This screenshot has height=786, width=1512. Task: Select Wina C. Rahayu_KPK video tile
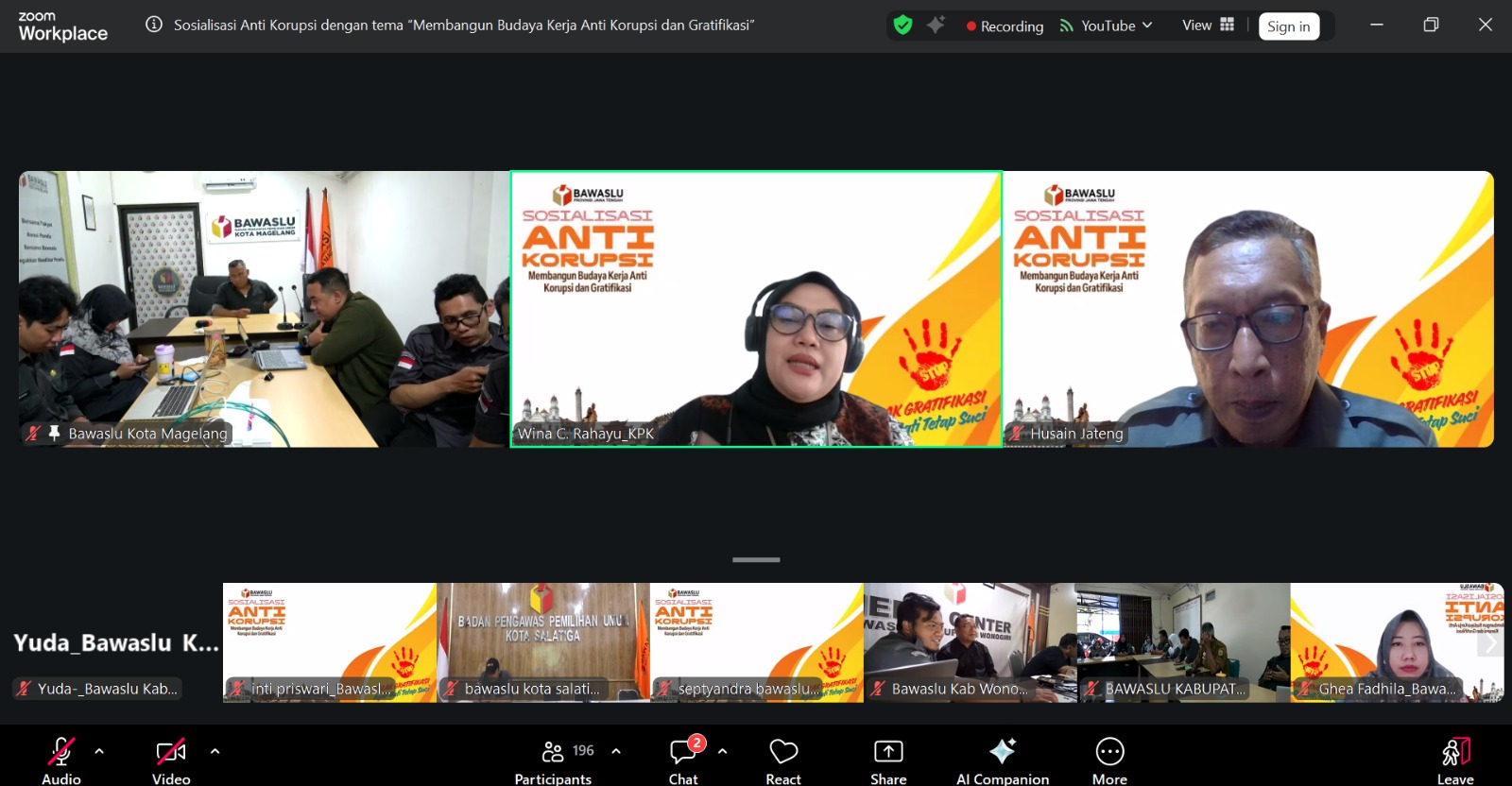click(756, 309)
